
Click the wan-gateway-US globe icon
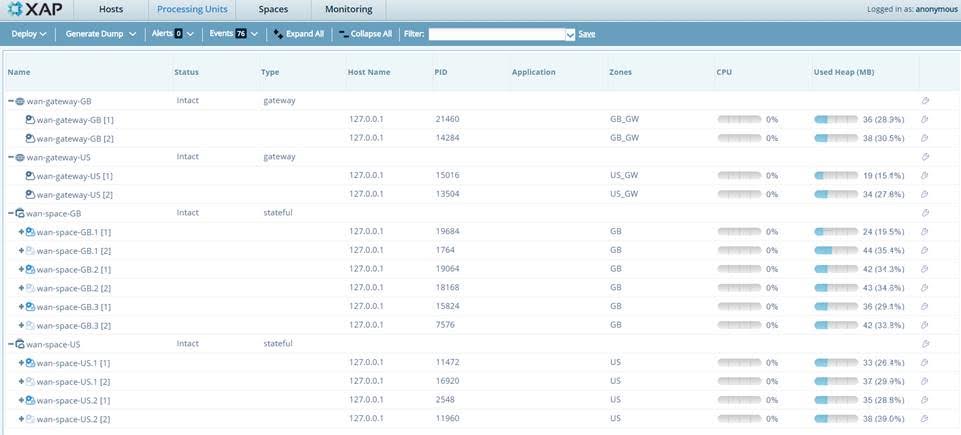click(x=20, y=157)
